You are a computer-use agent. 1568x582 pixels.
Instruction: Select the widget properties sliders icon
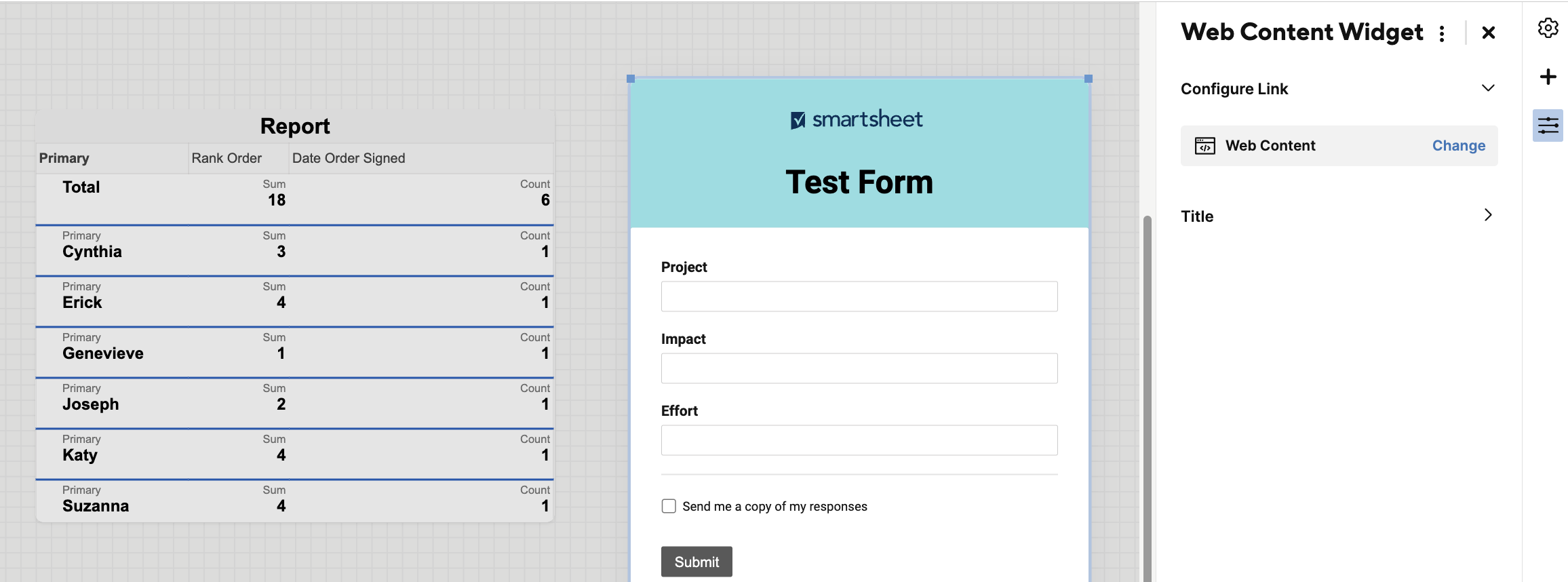click(1548, 125)
